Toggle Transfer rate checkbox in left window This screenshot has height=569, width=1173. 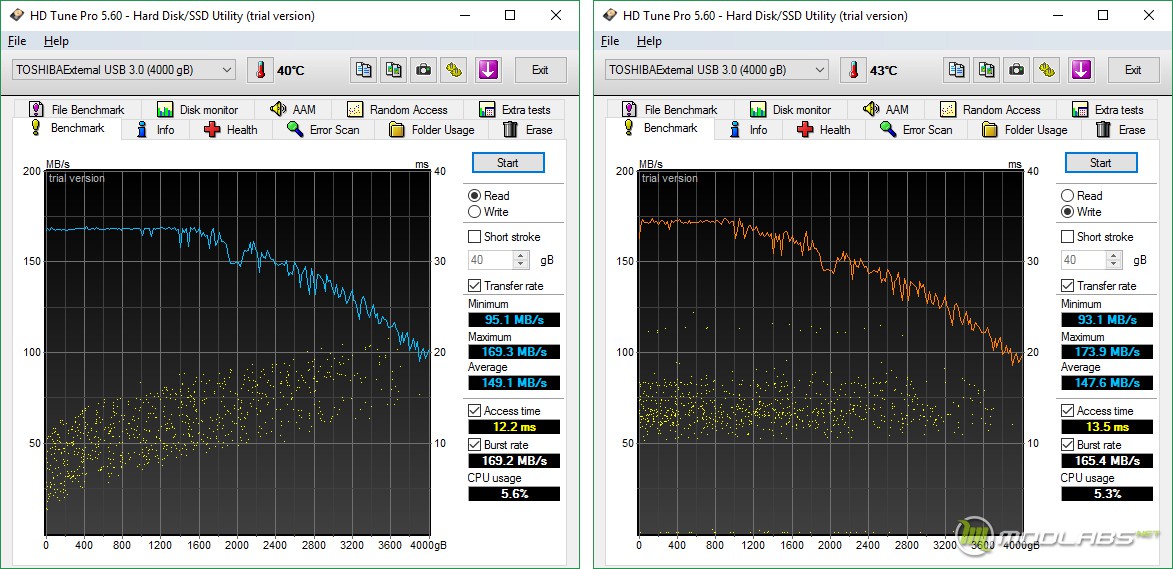point(474,286)
